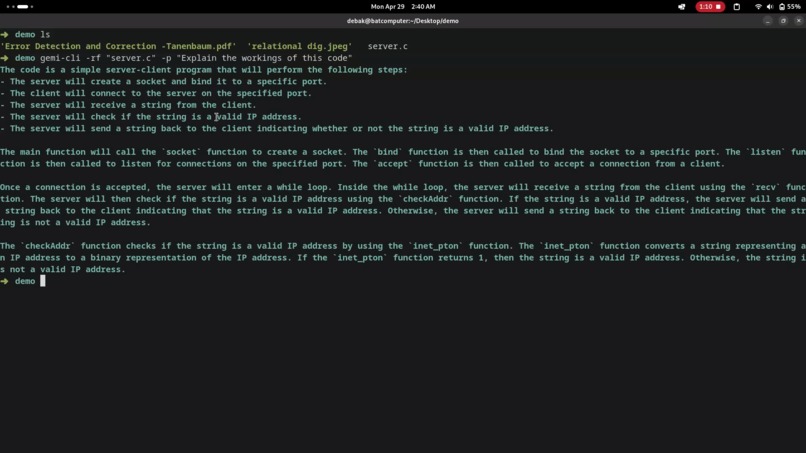Click the ls command on the first prompt line

coord(45,34)
